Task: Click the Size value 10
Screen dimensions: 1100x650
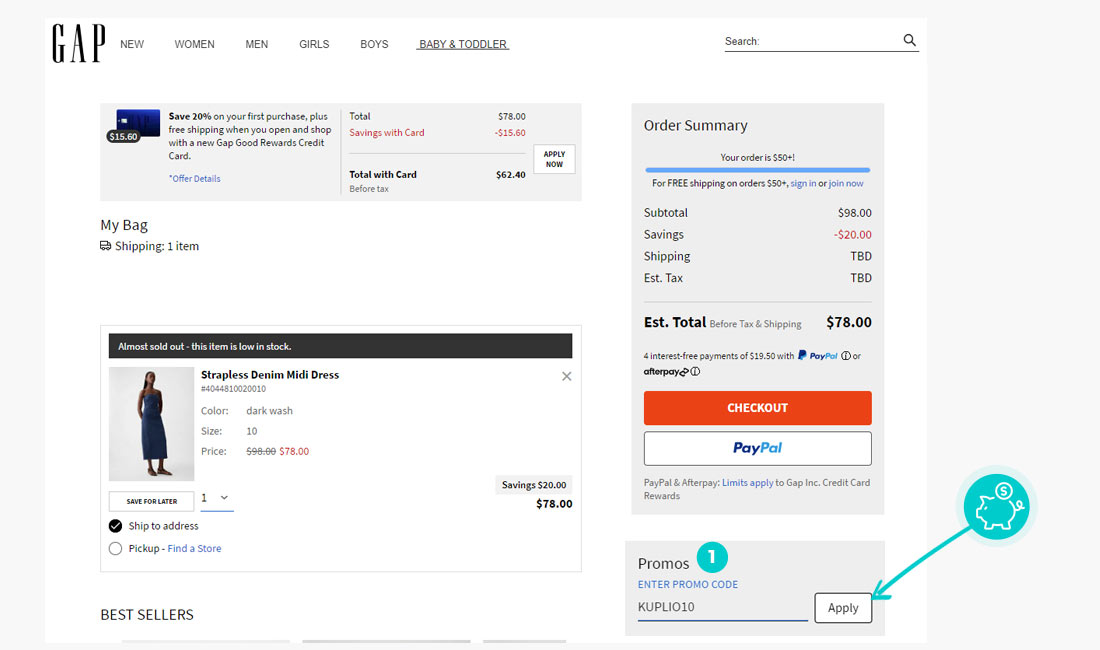Action: point(252,431)
